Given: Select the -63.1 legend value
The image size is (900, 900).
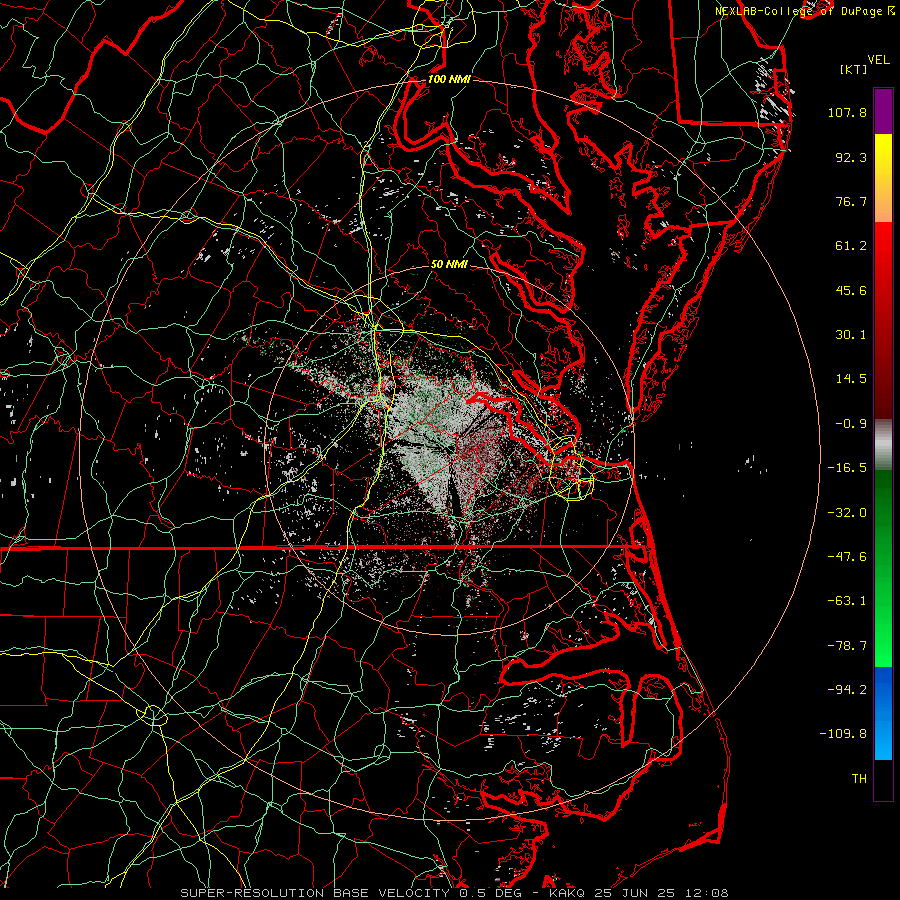Looking at the screenshot, I should coord(847,601).
